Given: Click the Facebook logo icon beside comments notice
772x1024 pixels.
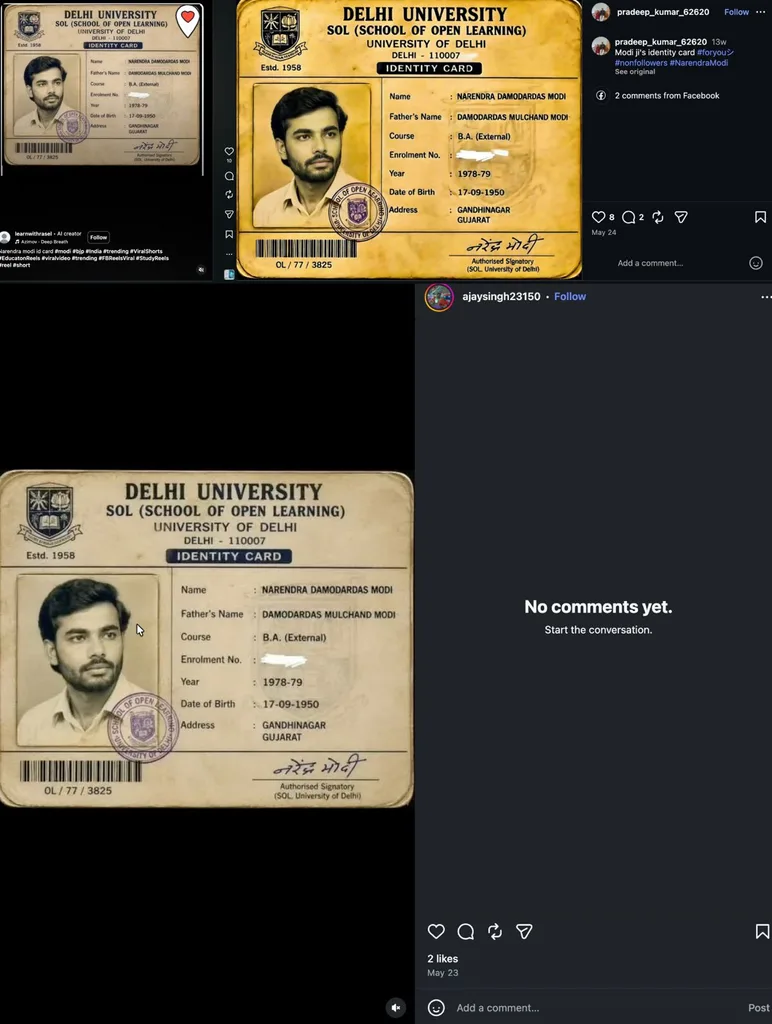Looking at the screenshot, I should (x=601, y=95).
